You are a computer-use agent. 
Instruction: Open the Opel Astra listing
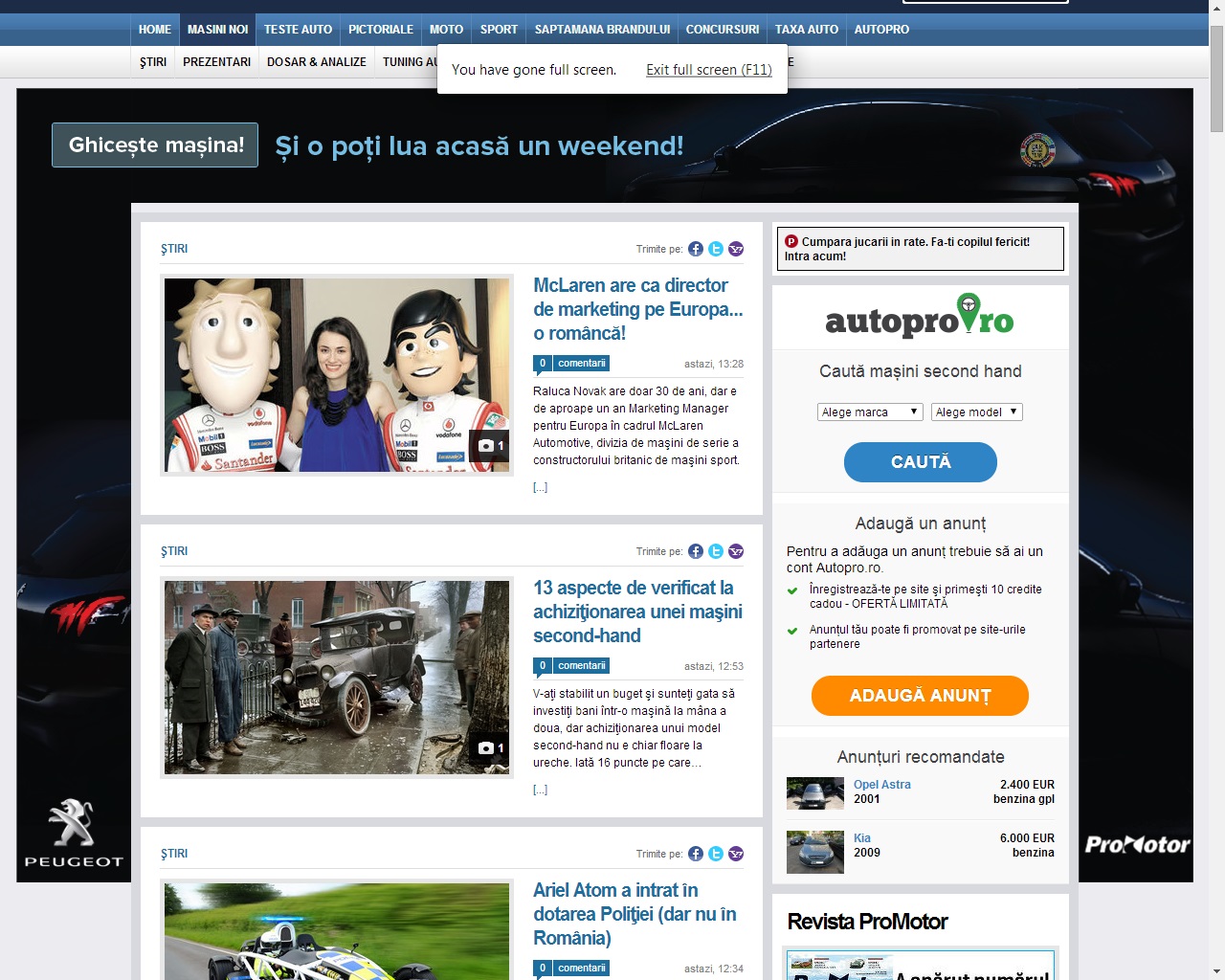(x=881, y=785)
